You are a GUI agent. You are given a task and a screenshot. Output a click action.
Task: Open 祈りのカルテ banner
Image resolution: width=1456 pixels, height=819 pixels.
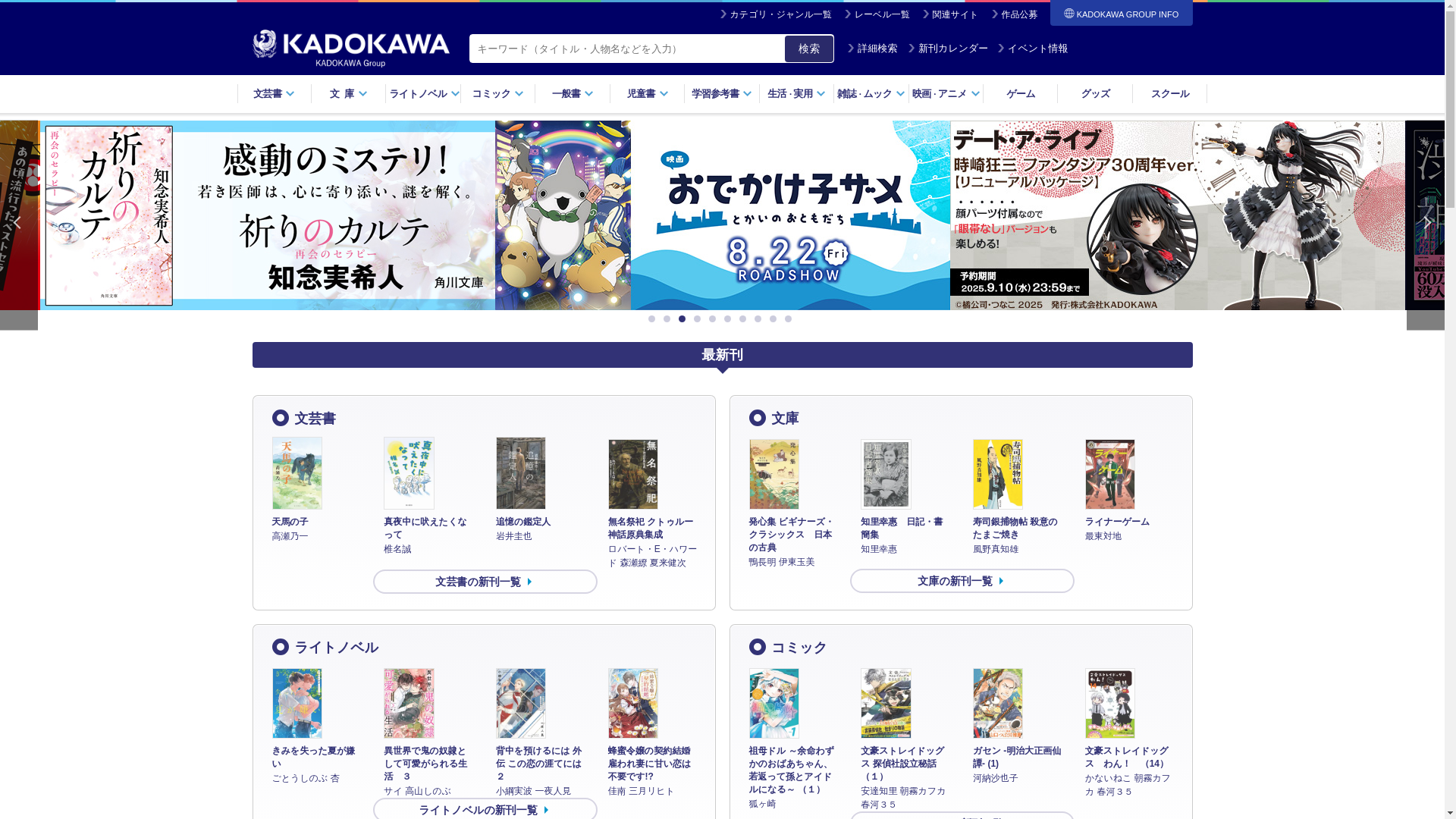(267, 215)
